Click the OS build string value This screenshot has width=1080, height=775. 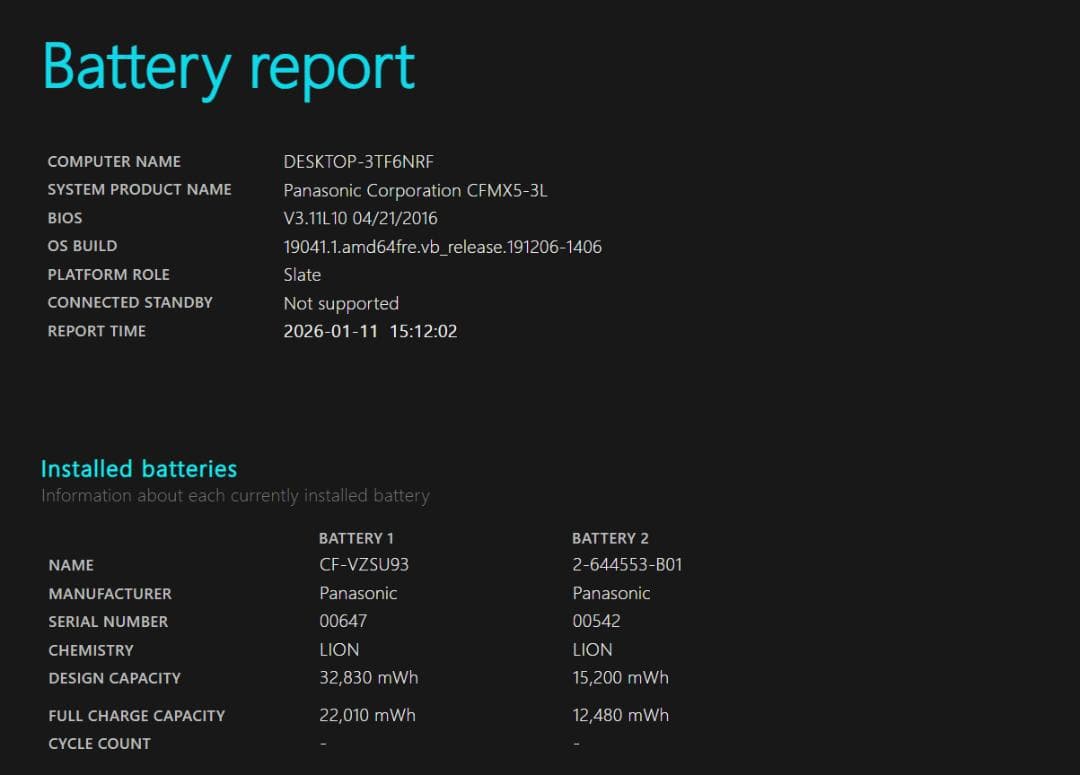[x=442, y=247]
